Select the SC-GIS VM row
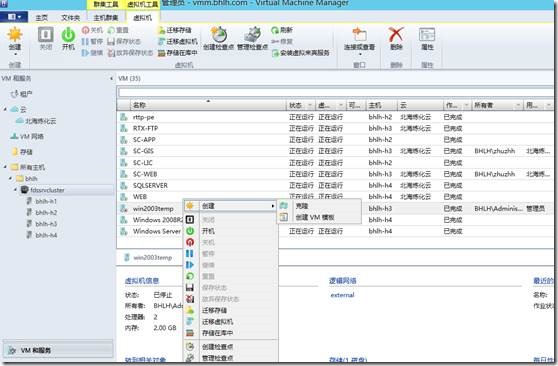The image size is (558, 366). tap(335, 151)
